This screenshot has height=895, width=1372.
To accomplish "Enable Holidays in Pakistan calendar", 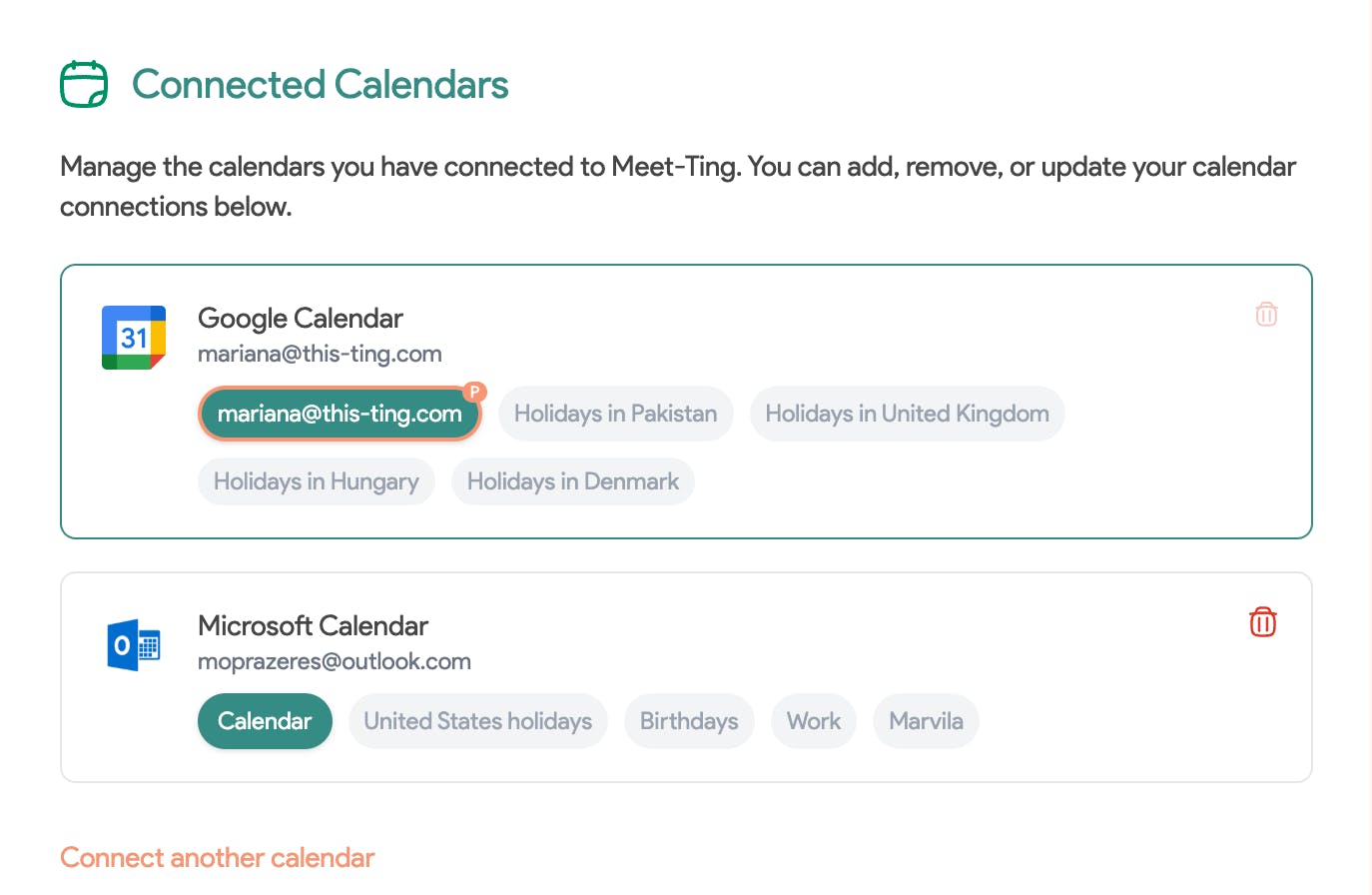I will pos(615,414).
